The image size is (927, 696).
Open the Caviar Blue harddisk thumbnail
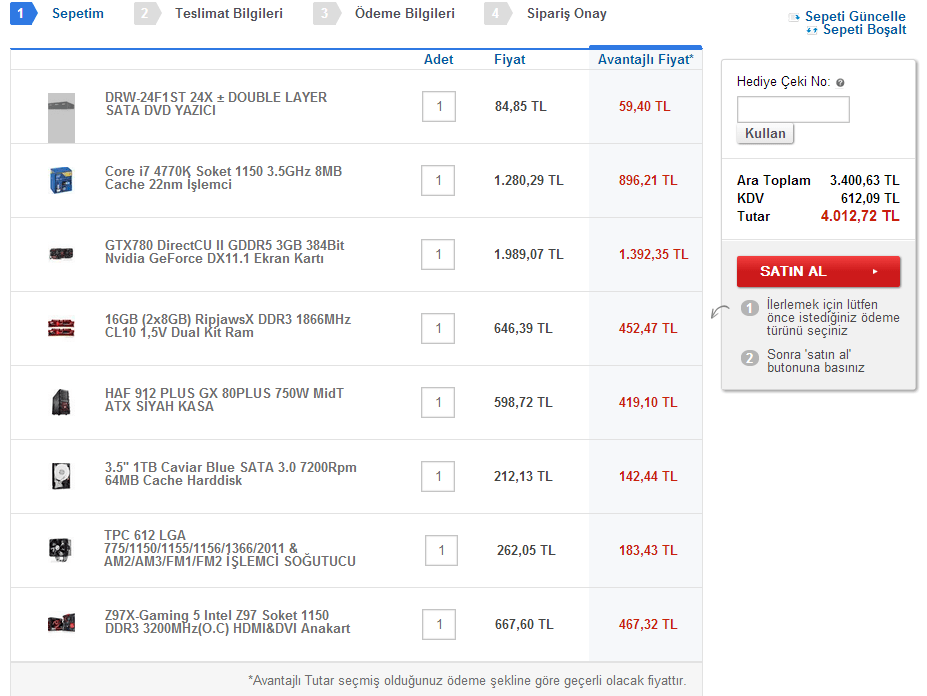[x=61, y=476]
